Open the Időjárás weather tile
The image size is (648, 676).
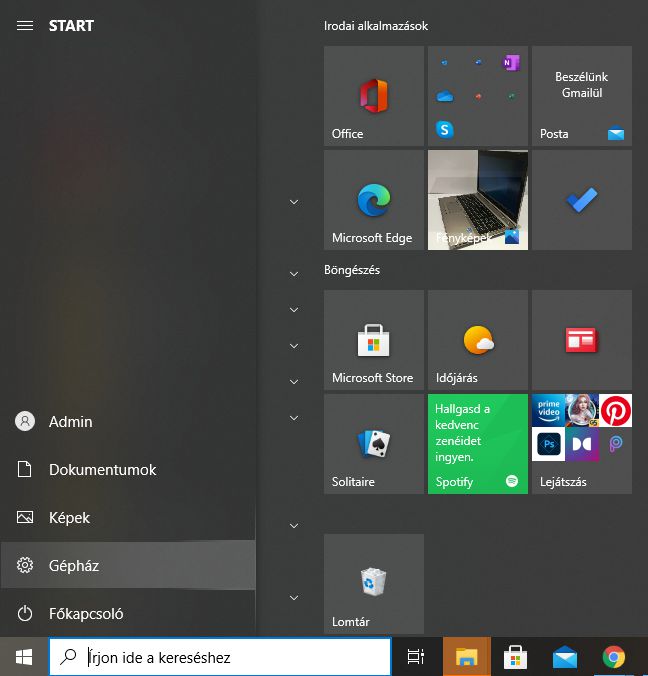coord(478,340)
